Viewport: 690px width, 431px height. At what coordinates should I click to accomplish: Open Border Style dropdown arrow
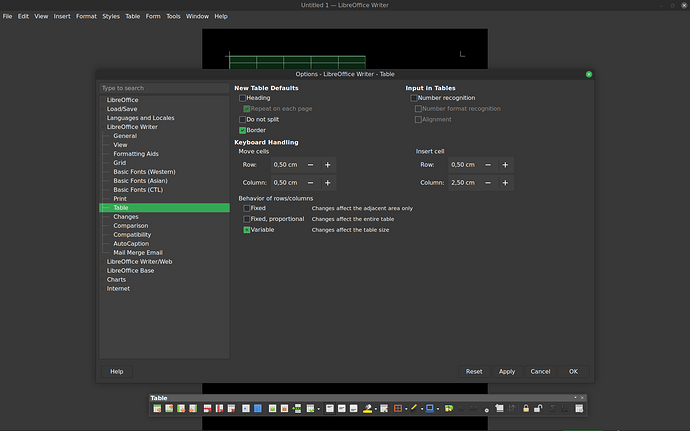click(422, 409)
